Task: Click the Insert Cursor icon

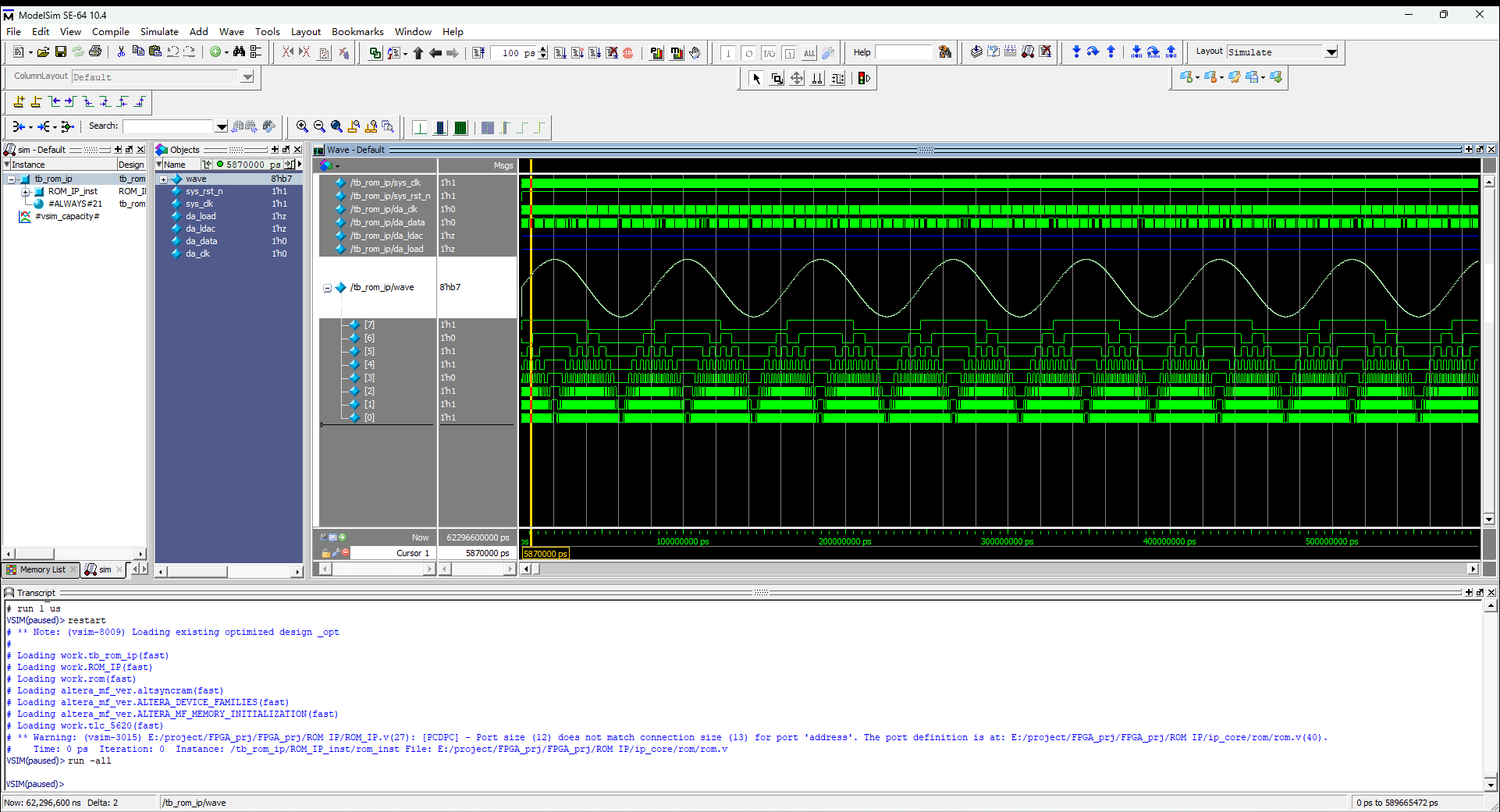Action: 19,101
